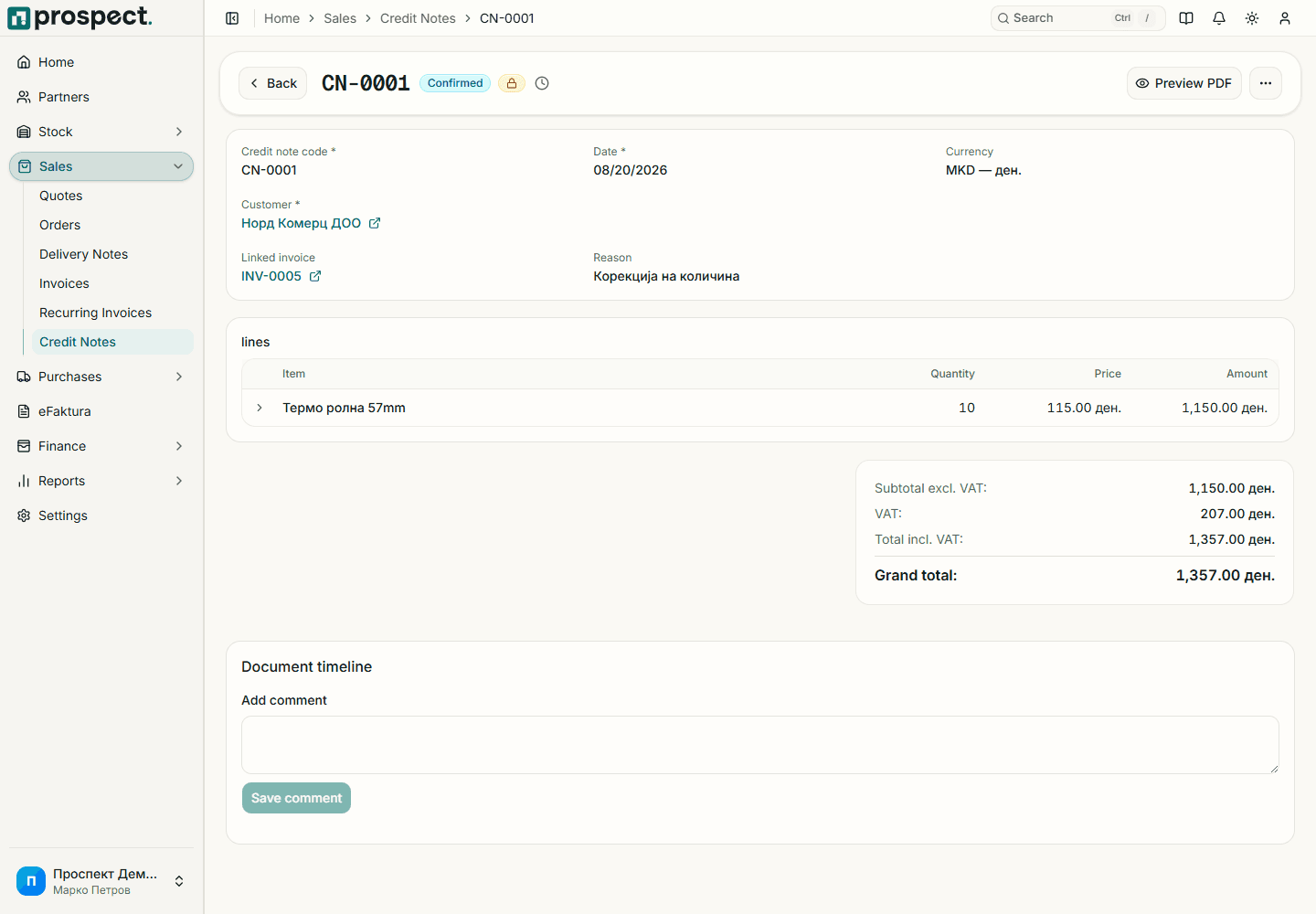Click the currency MKD — ден. value

(x=983, y=170)
